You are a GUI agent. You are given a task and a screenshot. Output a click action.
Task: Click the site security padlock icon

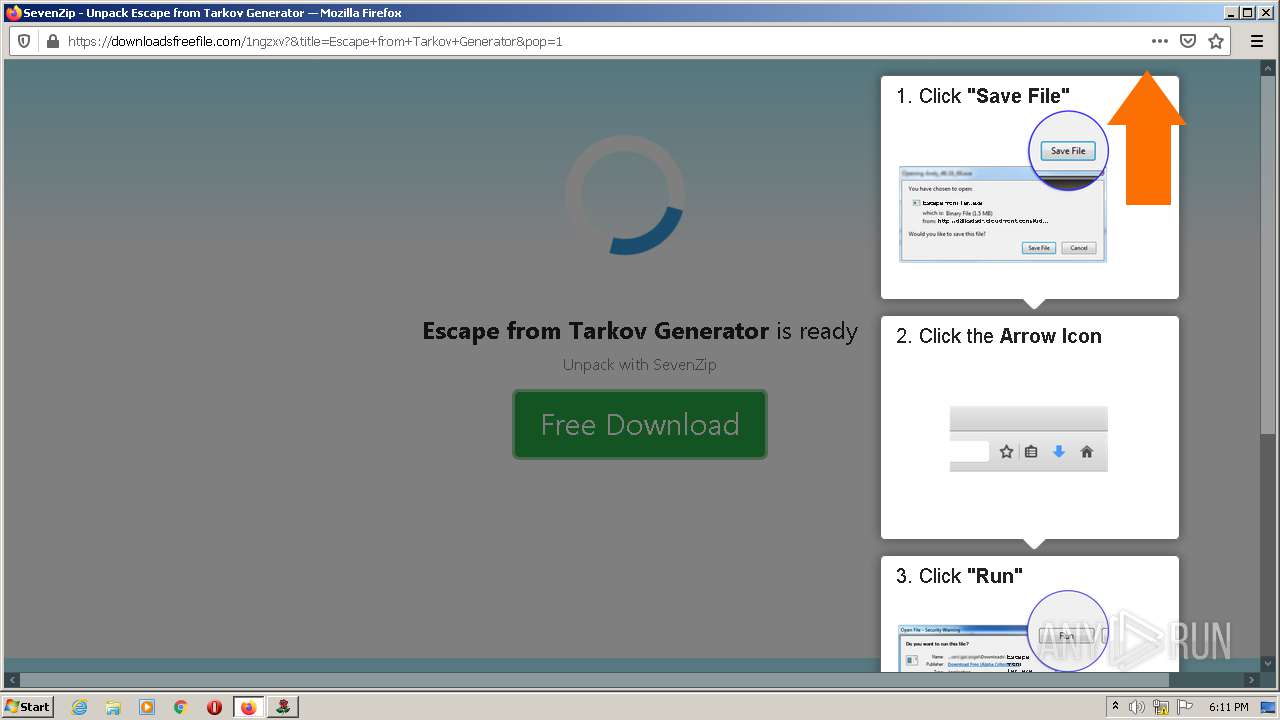[x=53, y=41]
